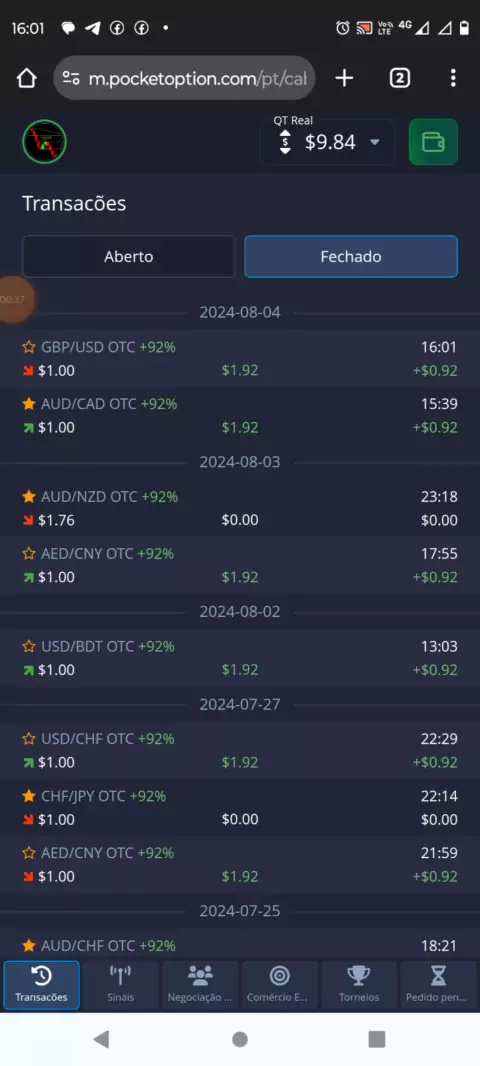Expand the QT Real balance dropdown arrow
Image resolution: width=480 pixels, height=1066 pixels.
tap(374, 142)
